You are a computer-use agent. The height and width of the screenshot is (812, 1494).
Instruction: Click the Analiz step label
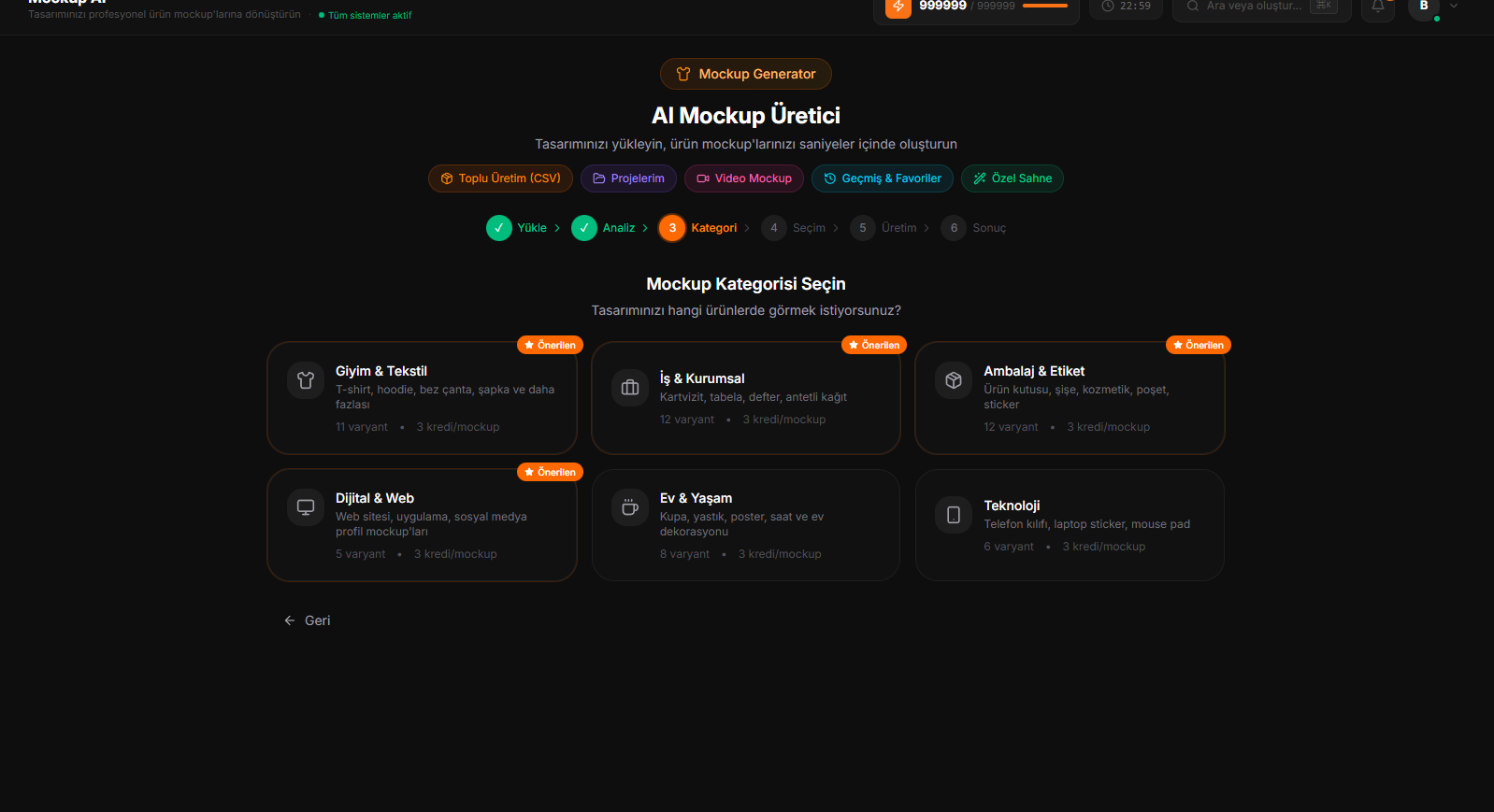pos(619,228)
